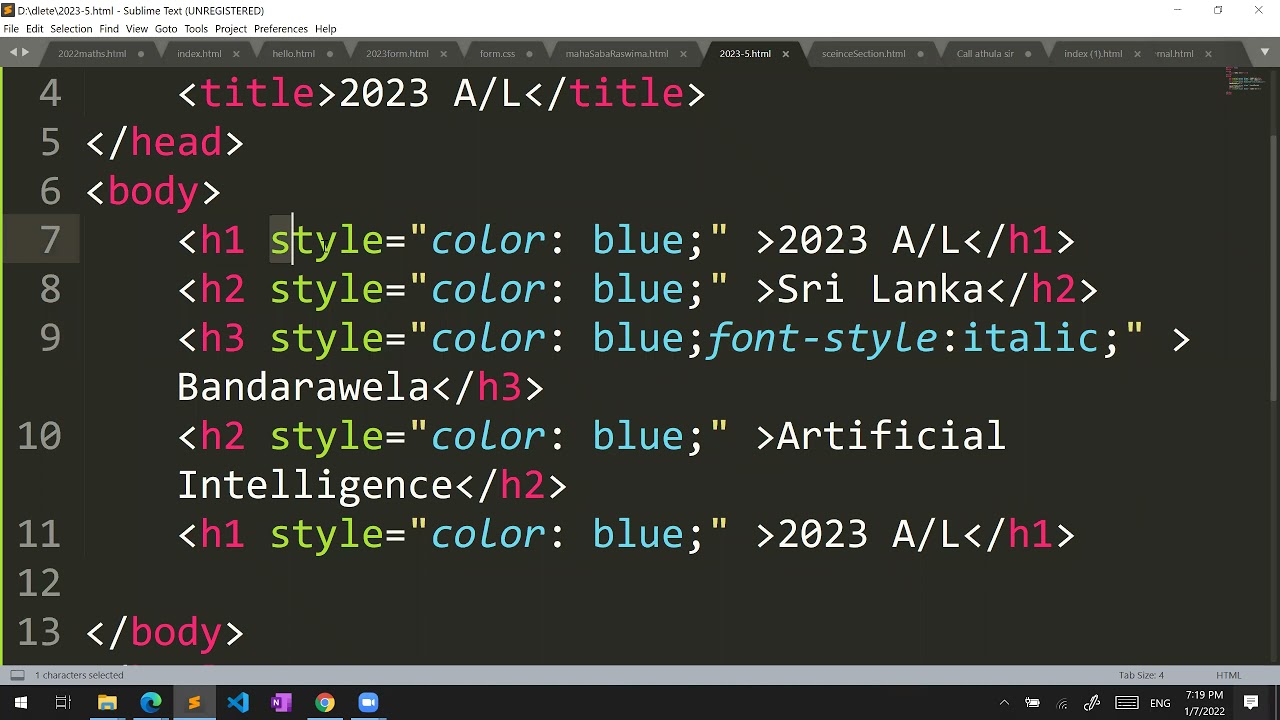Open File Explorer from the taskbar
Viewport: 1280px width, 720px height.
pos(107,703)
